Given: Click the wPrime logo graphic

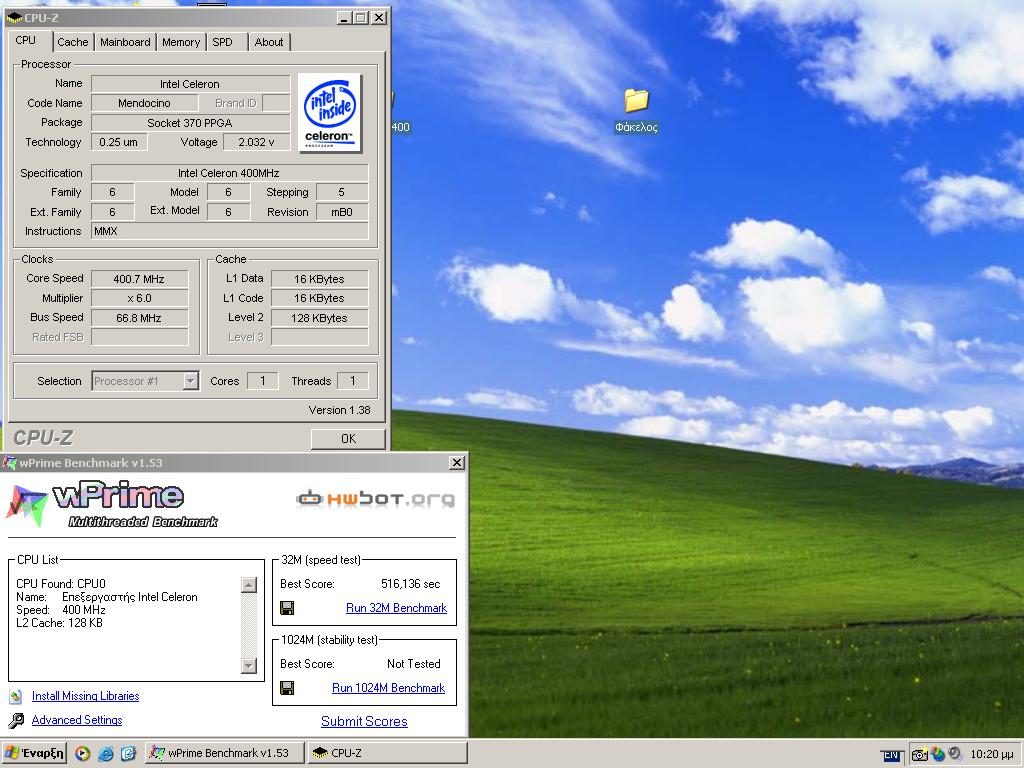Looking at the screenshot, I should coord(111,505).
